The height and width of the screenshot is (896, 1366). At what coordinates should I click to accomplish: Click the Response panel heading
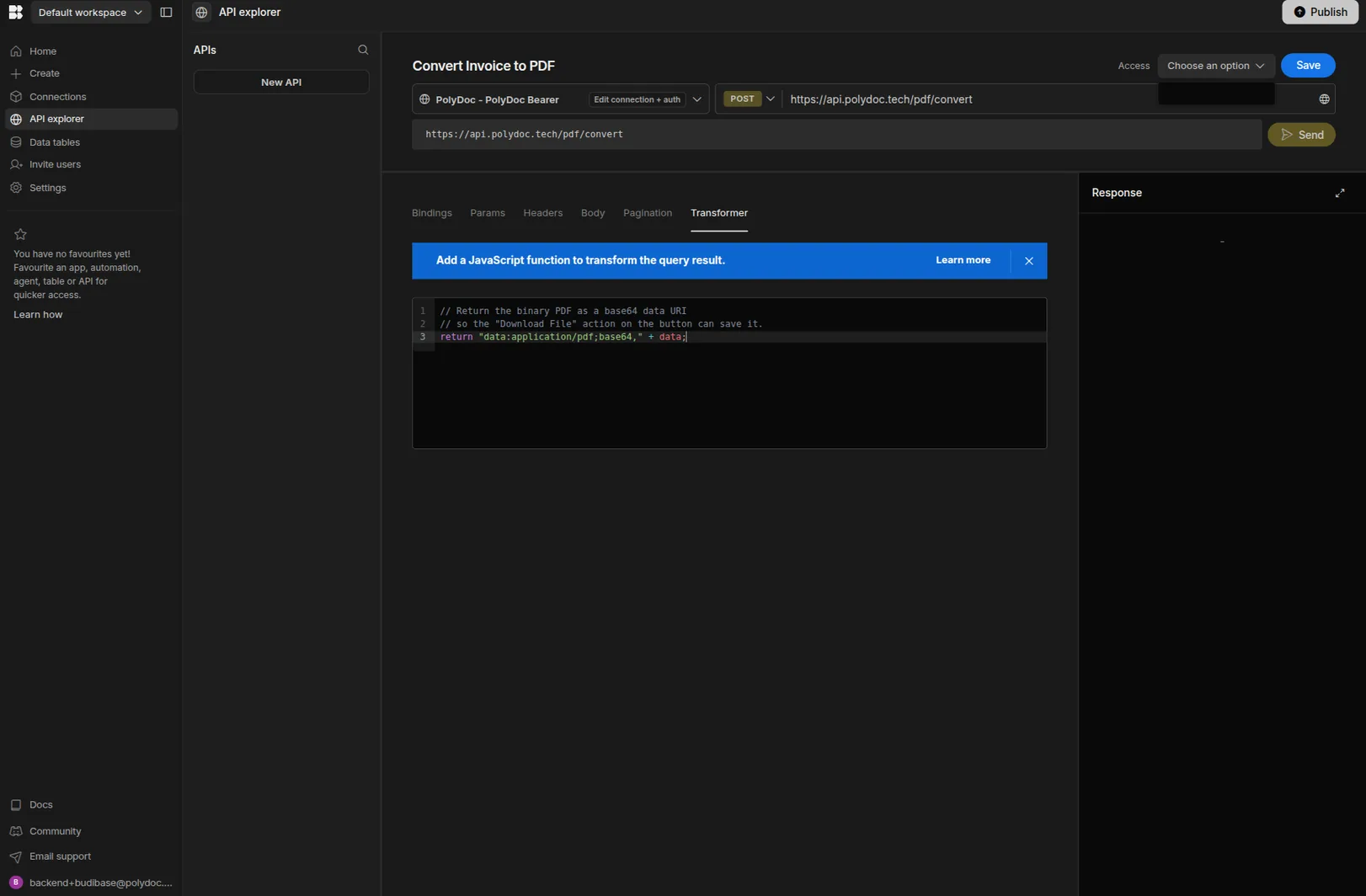(1117, 193)
